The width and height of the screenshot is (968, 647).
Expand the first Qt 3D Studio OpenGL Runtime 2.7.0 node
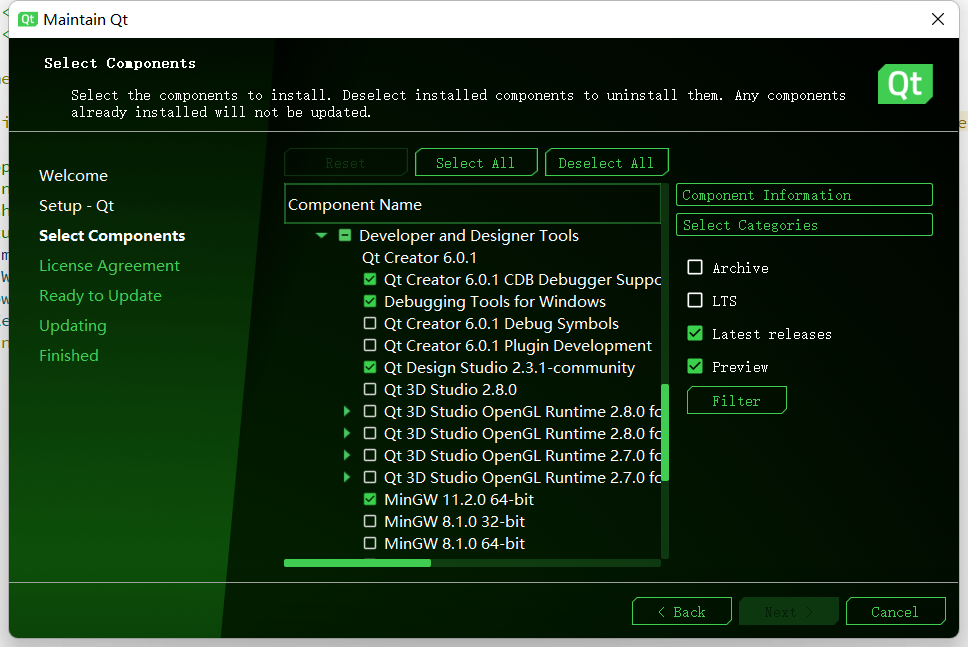[x=347, y=455]
